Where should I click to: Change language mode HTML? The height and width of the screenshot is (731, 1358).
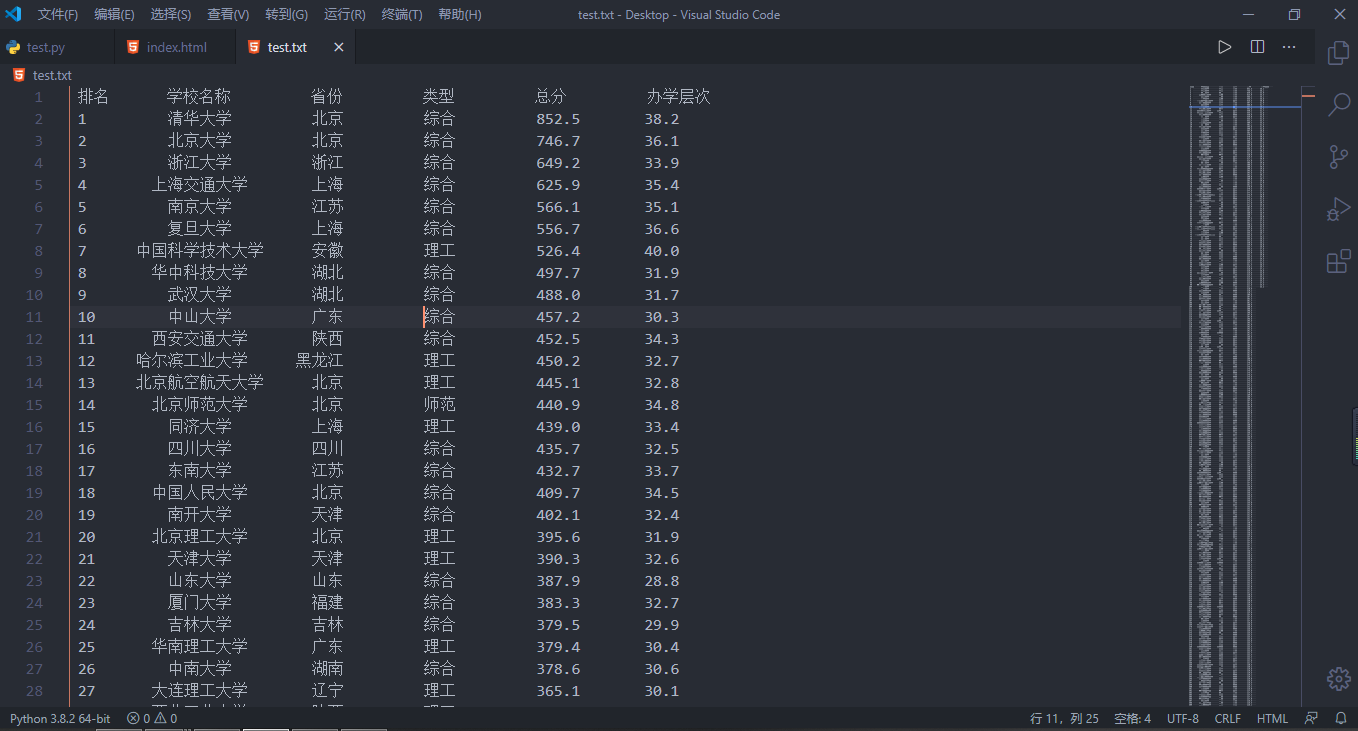click(x=1272, y=718)
